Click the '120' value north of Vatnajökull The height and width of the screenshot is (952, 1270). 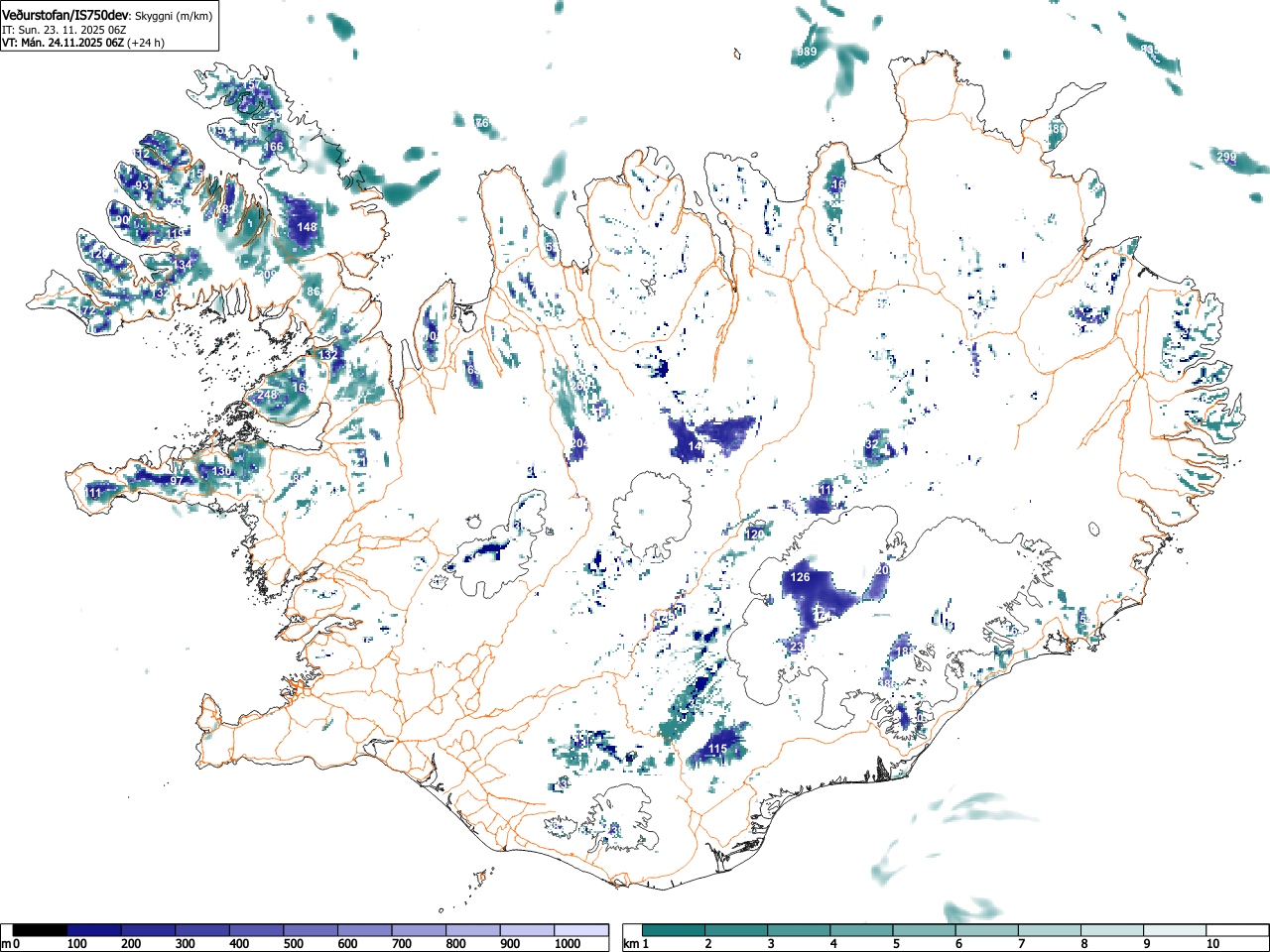tap(755, 535)
